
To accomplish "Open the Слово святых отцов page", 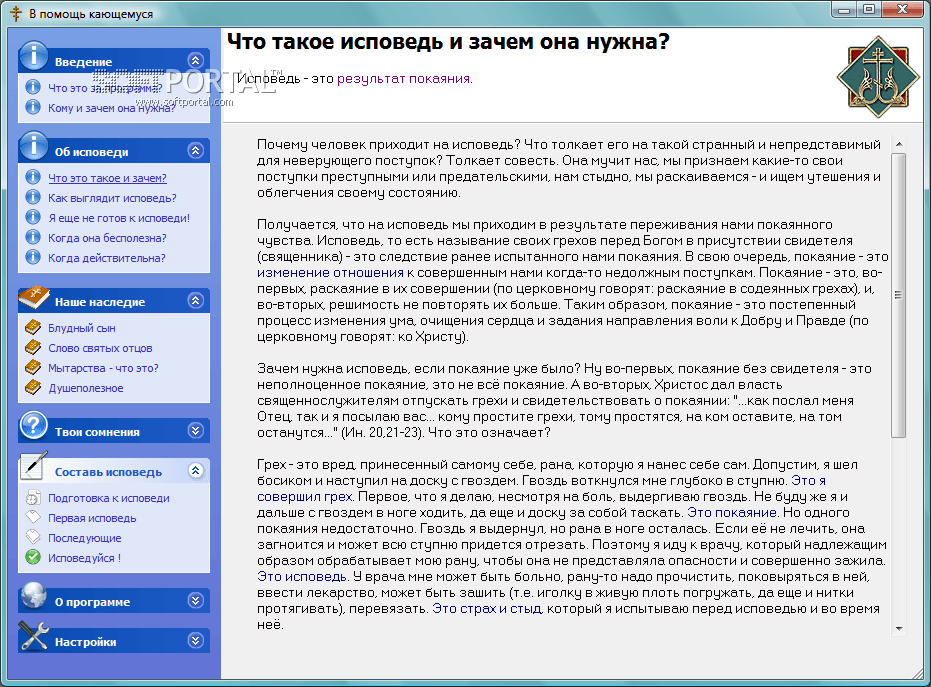I will click(x=100, y=349).
